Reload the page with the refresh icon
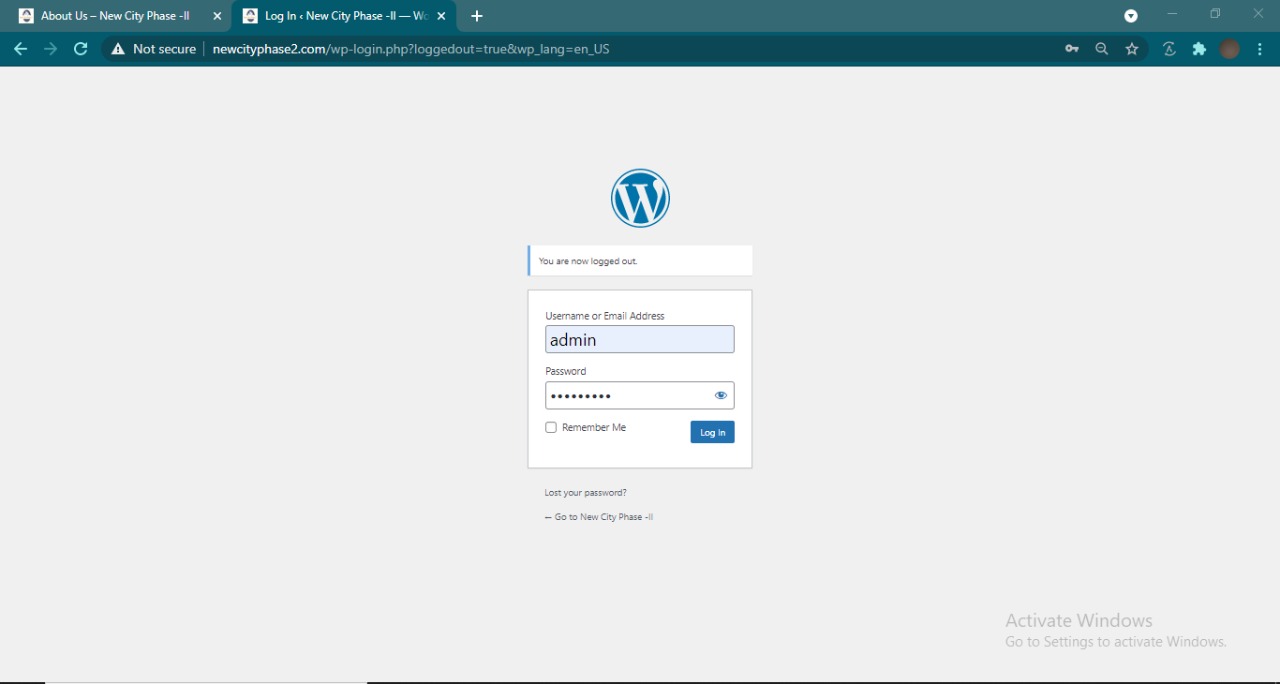 click(x=81, y=49)
